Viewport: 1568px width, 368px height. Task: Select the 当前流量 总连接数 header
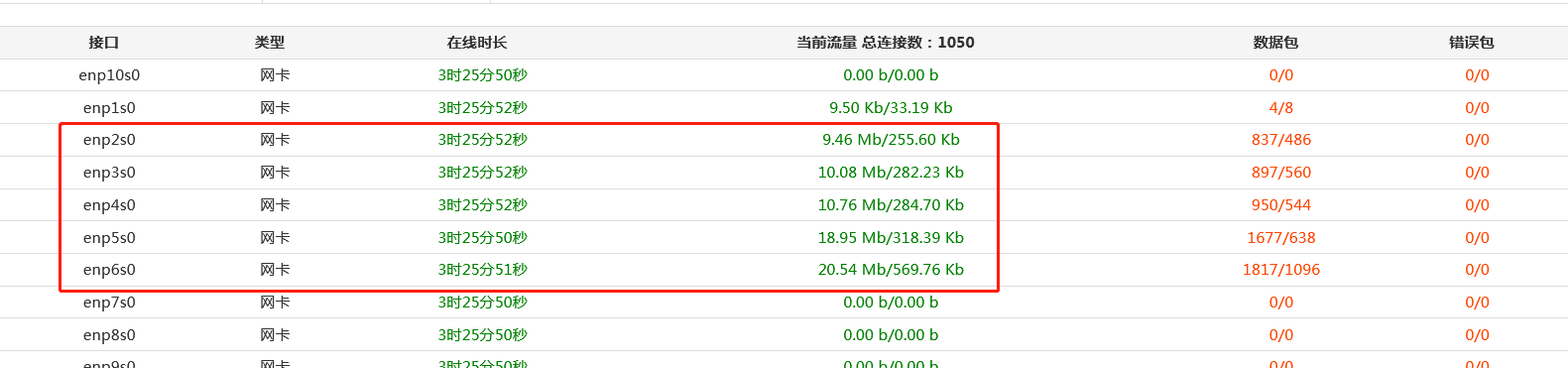(x=886, y=43)
